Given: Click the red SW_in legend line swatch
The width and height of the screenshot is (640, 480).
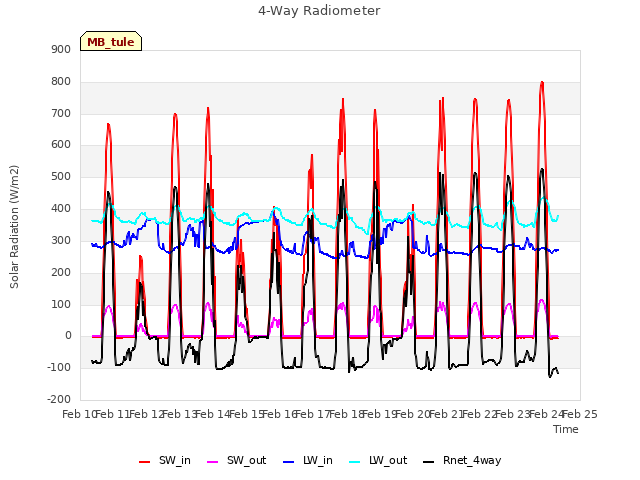Looking at the screenshot, I should [144, 462].
